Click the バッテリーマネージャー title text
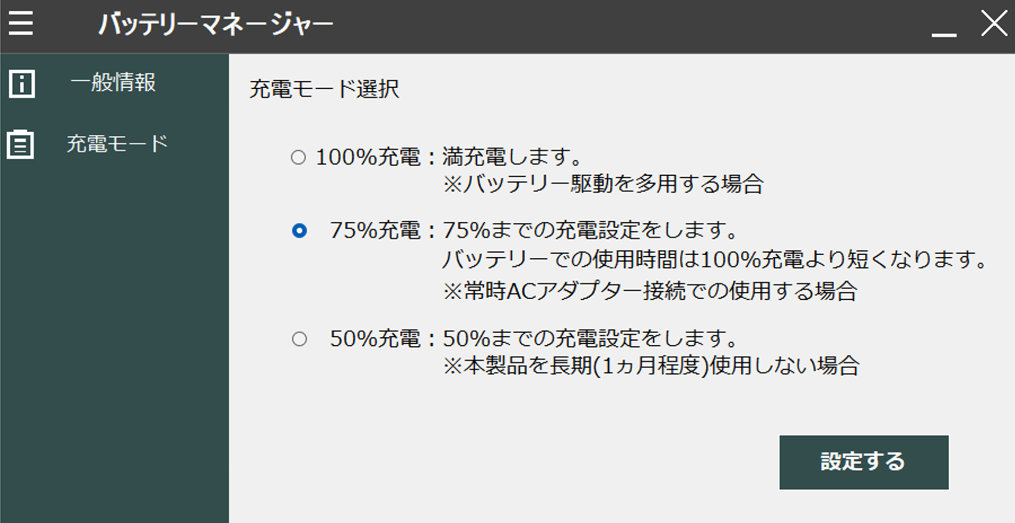Viewport: 1015px width, 523px height. pyautogui.click(x=215, y=24)
